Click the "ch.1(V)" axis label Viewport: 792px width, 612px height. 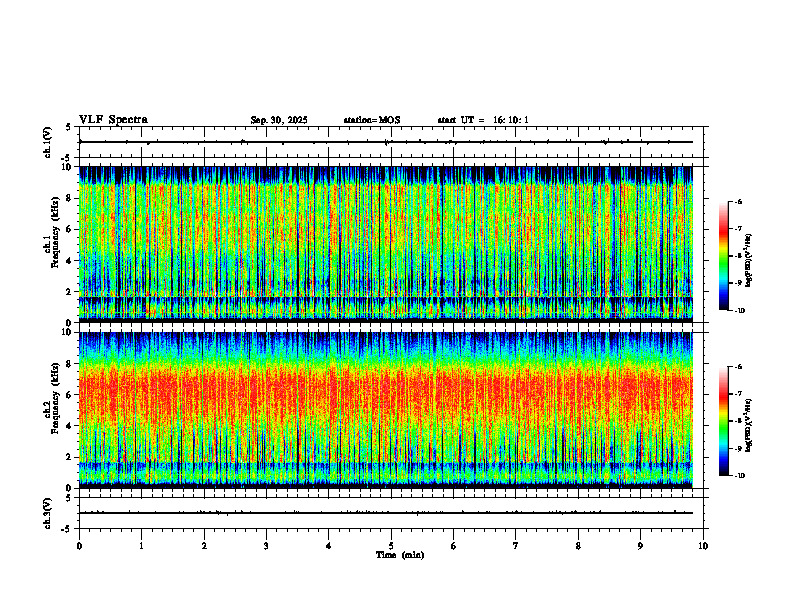(x=48, y=142)
